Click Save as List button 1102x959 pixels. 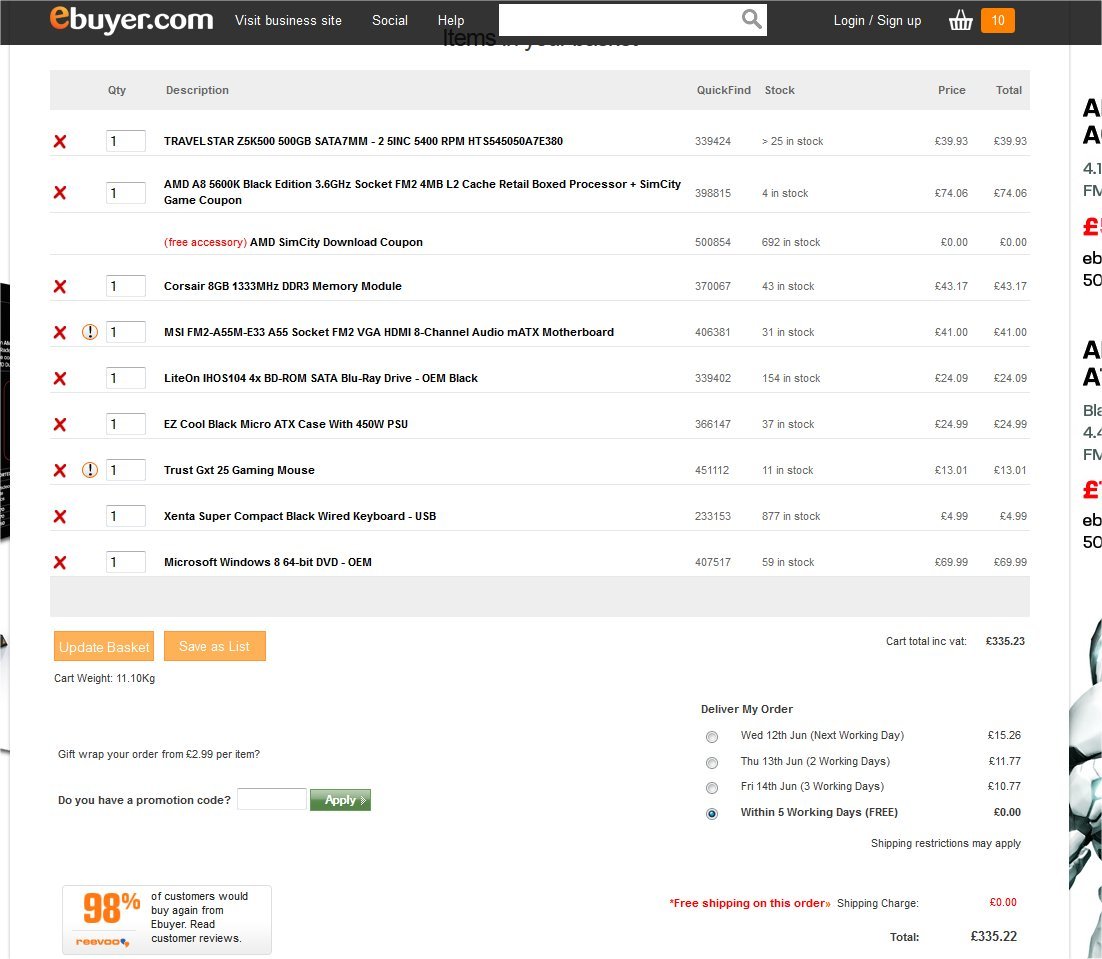point(215,647)
